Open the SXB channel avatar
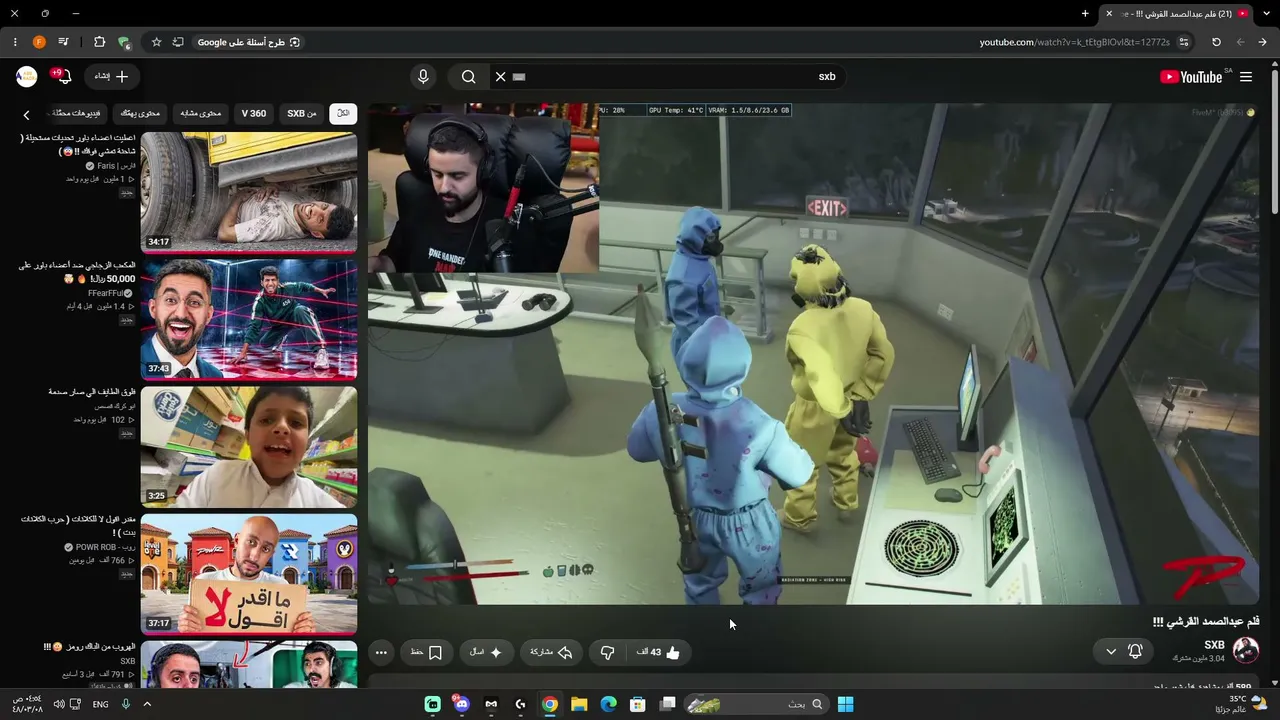Image resolution: width=1280 pixels, height=720 pixels. pos(1245,651)
